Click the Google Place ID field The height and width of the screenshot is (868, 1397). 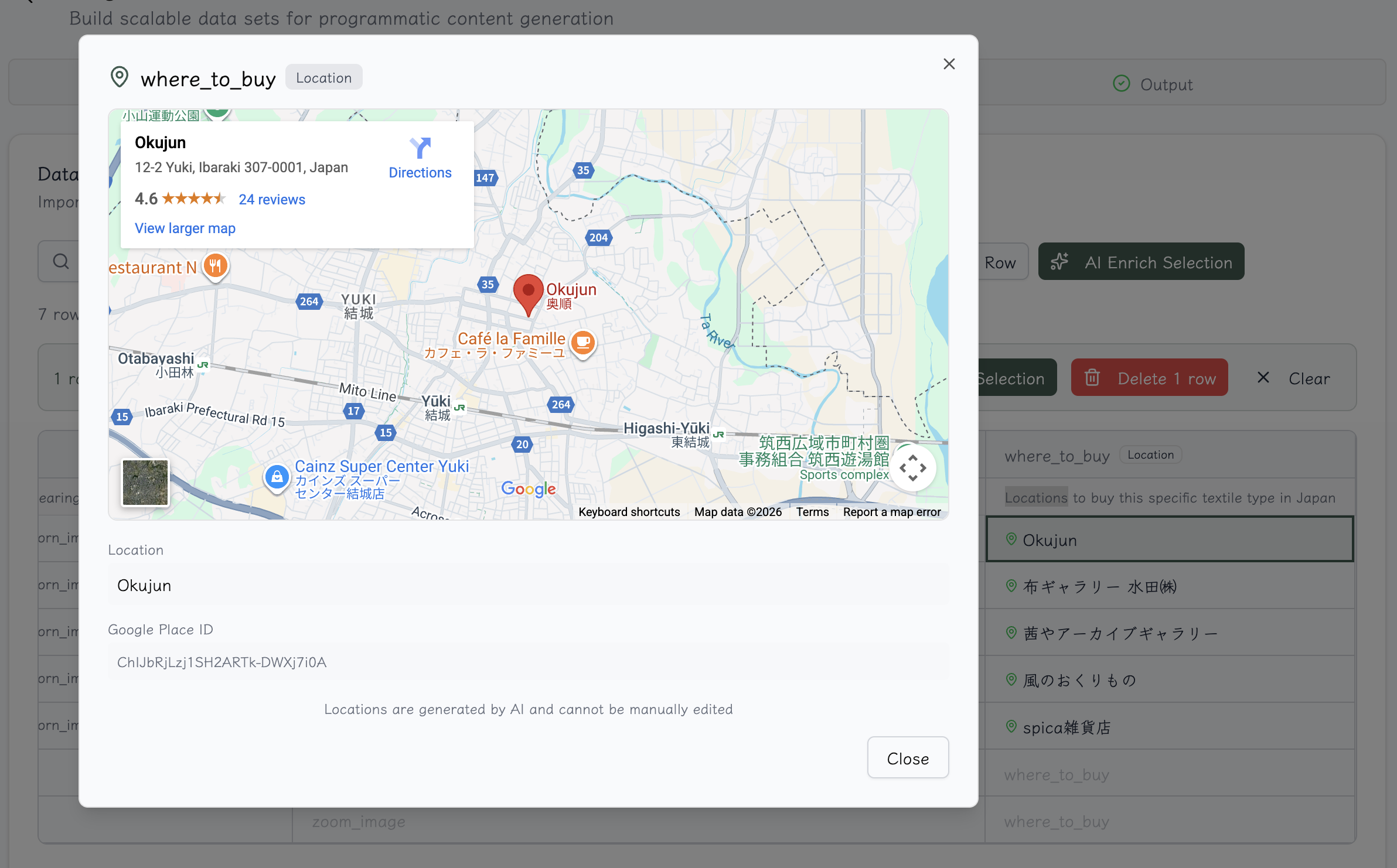pyautogui.click(x=527, y=662)
